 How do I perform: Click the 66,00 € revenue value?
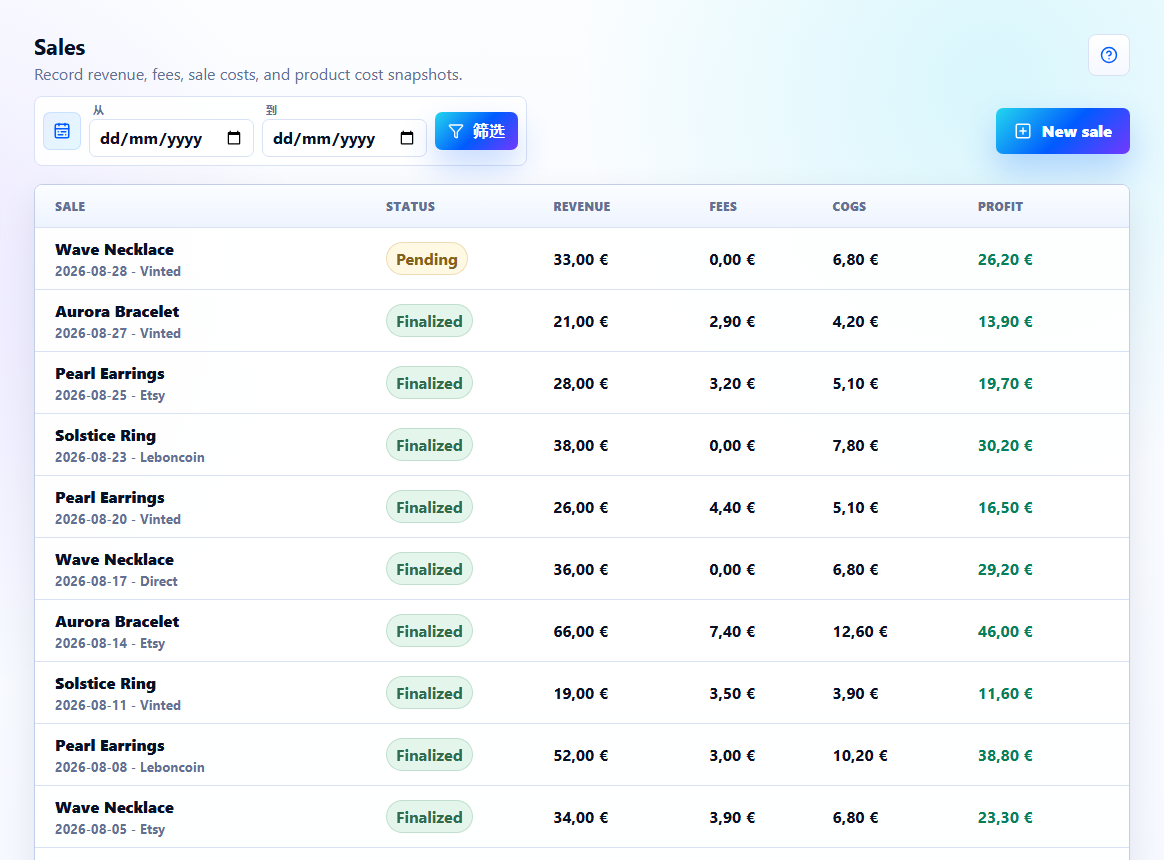(581, 631)
